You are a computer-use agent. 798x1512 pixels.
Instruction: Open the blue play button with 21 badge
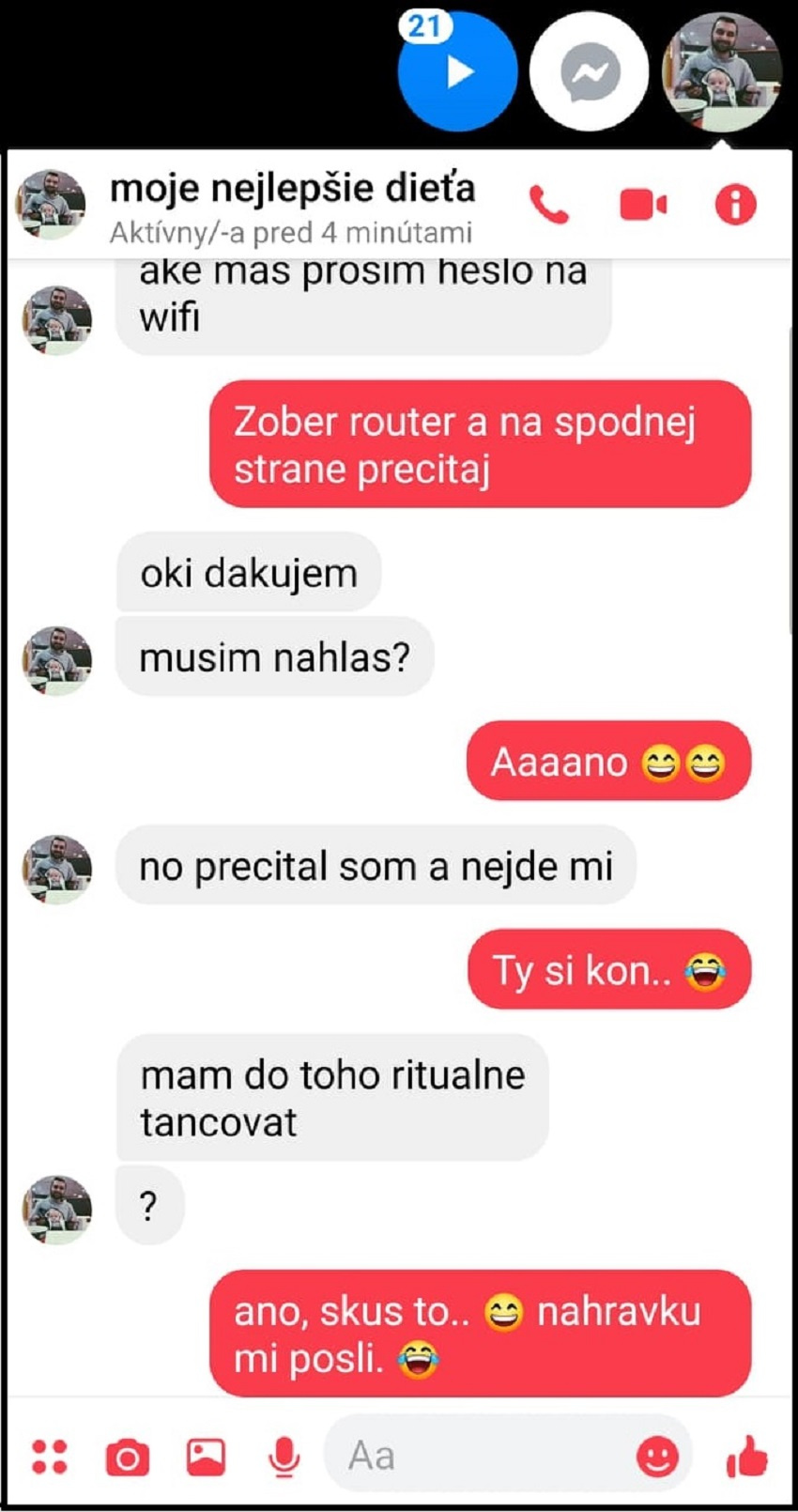457,71
